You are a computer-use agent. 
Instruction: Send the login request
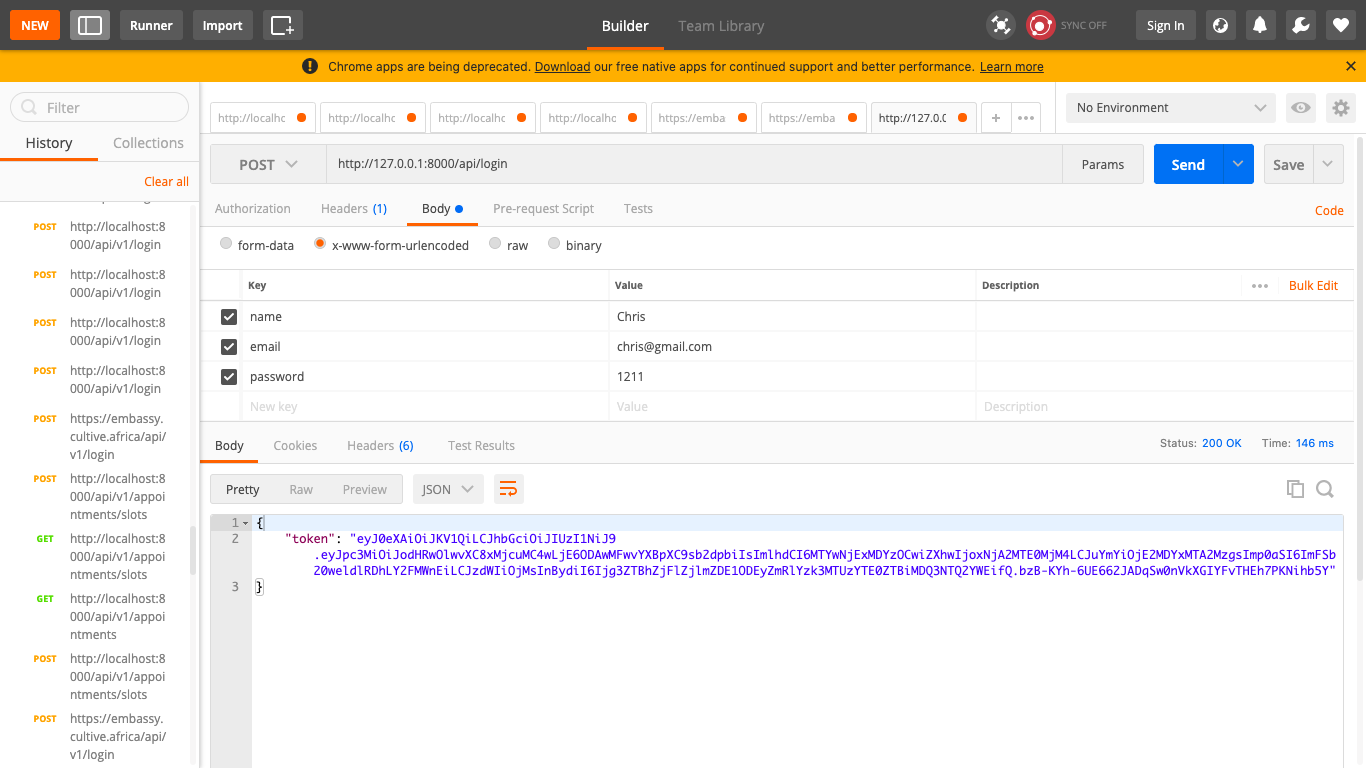coord(1187,164)
